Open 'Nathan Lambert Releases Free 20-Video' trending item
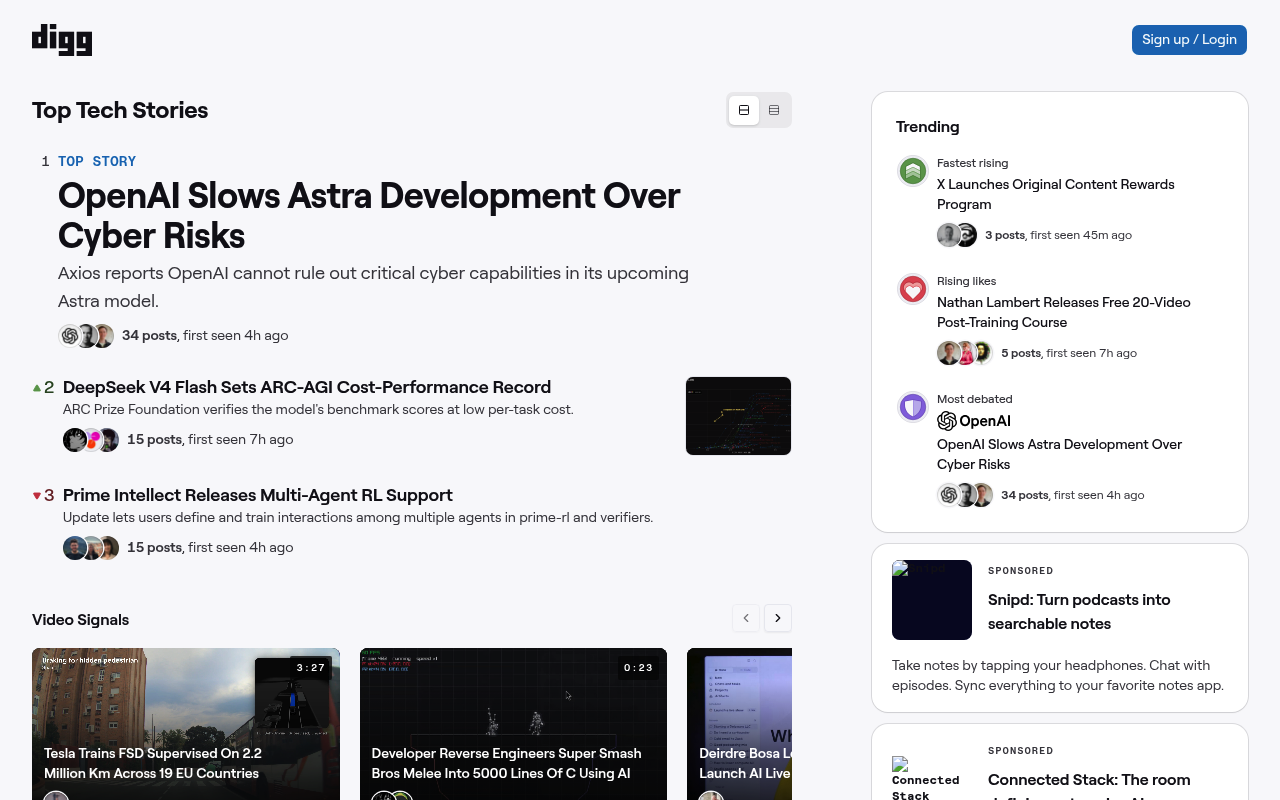1280x800 pixels. 1064,312
